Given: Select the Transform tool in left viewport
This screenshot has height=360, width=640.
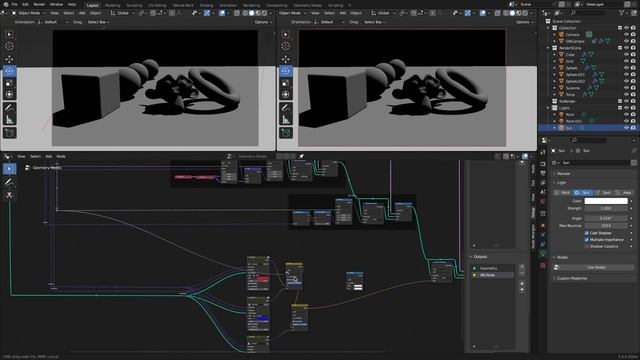Looking at the screenshot, I should click(9, 95).
